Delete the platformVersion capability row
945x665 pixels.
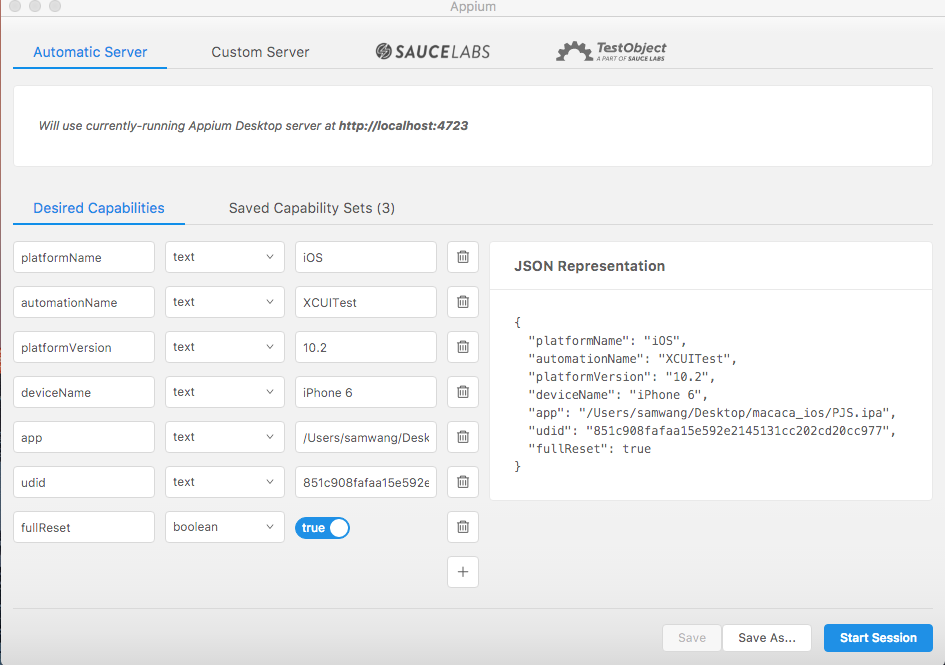(x=463, y=347)
